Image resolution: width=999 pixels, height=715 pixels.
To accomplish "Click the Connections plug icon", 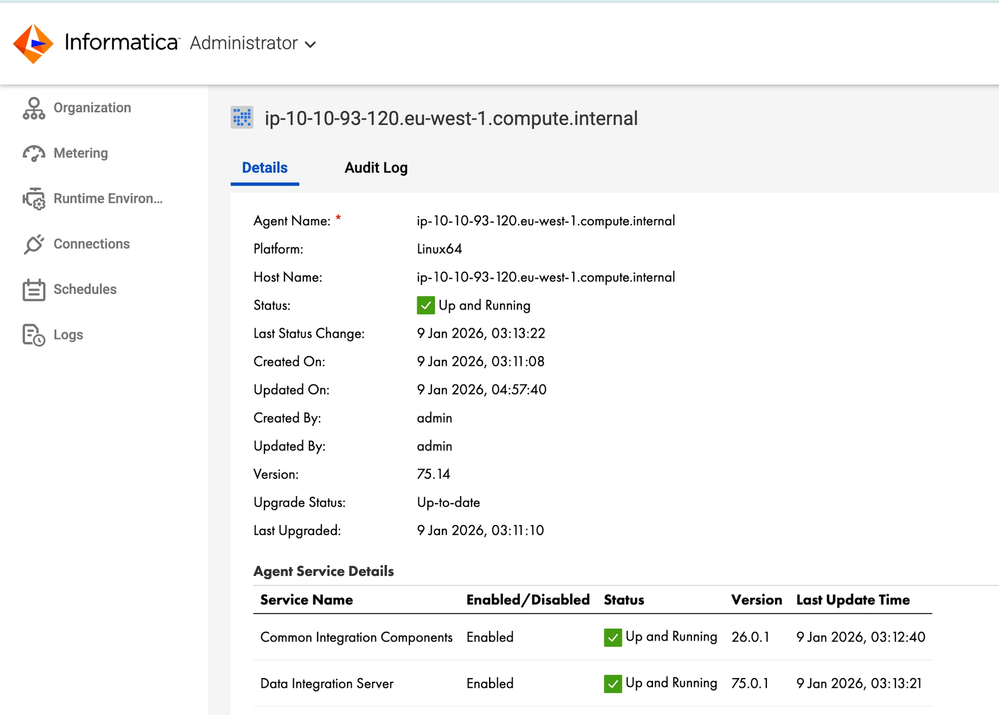I will (x=34, y=244).
